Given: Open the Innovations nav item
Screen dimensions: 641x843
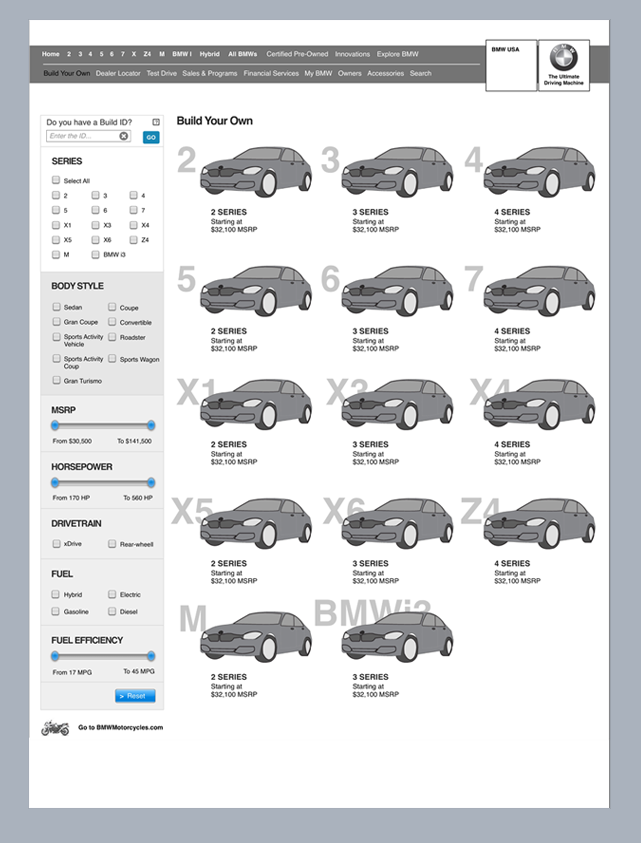Looking at the screenshot, I should (x=352, y=54).
